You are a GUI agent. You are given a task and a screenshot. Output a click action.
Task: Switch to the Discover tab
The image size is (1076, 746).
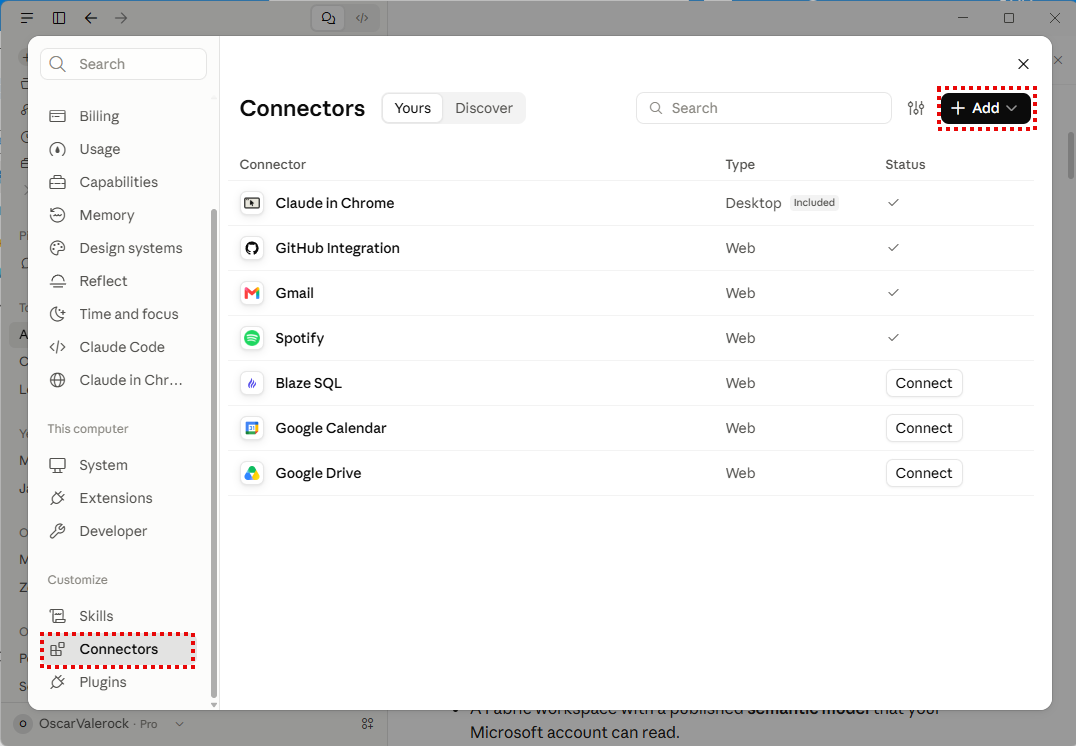coord(484,108)
